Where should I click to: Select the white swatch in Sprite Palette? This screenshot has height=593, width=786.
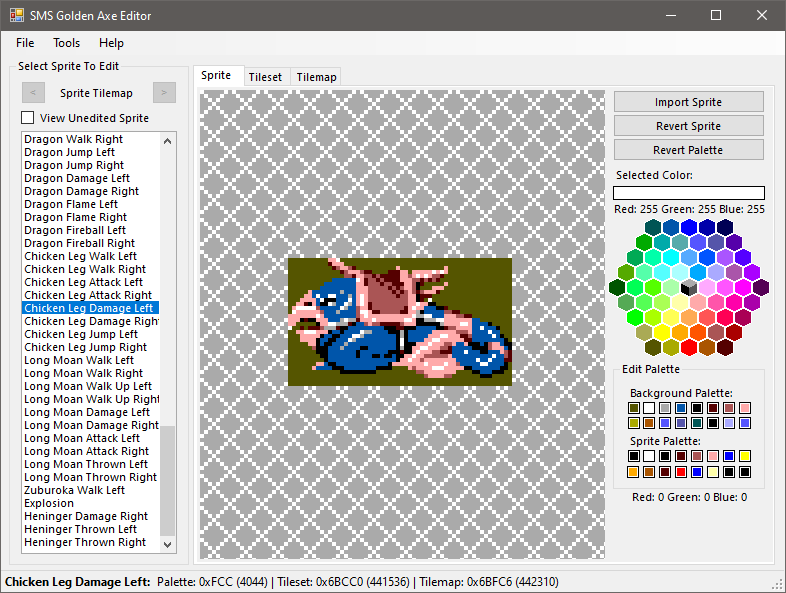click(649, 456)
